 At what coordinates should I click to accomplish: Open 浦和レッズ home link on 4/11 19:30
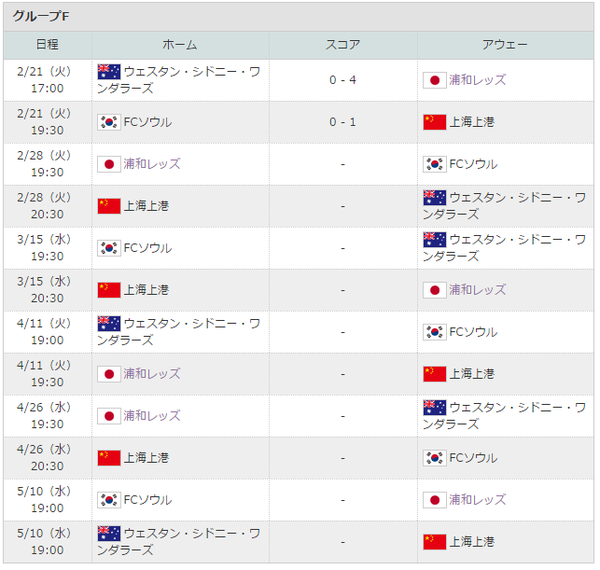152,374
